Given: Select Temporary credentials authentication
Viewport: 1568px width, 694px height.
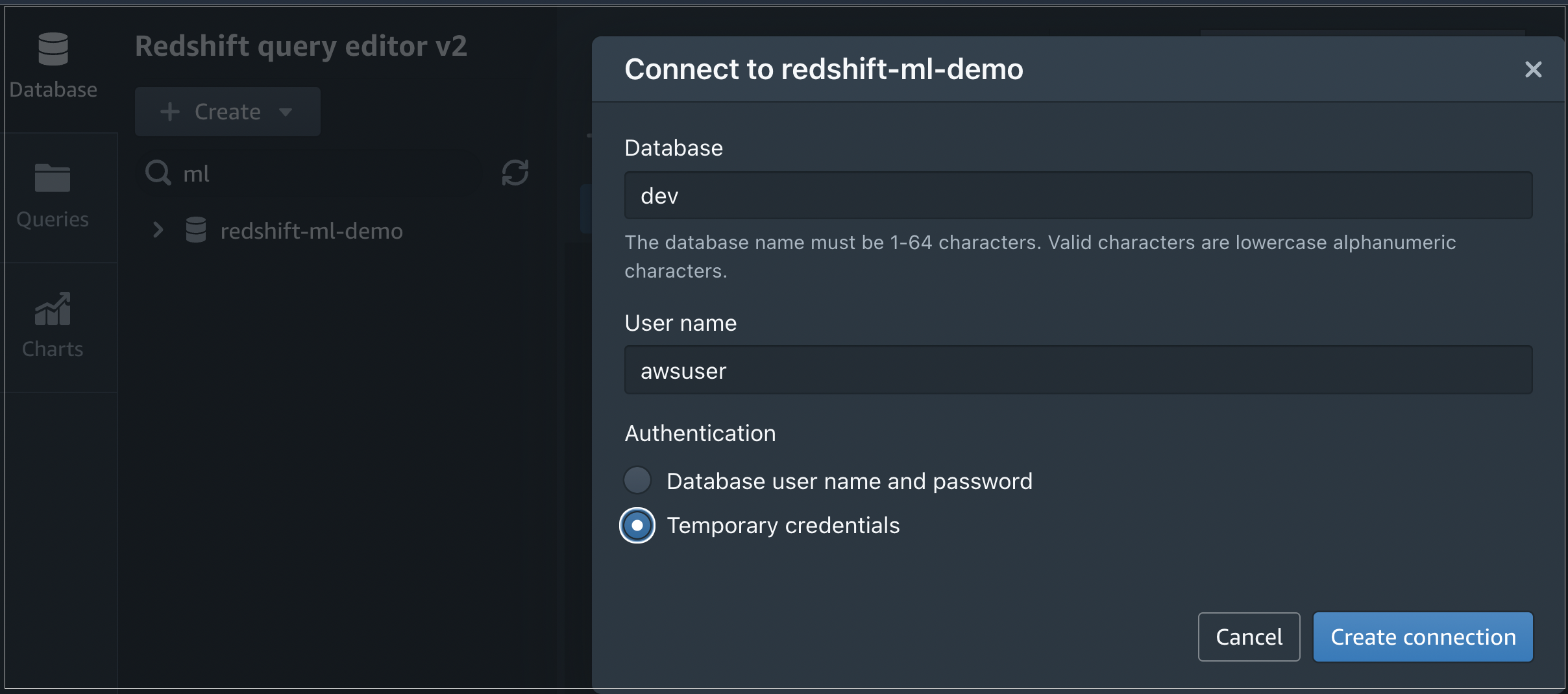Looking at the screenshot, I should click(x=637, y=525).
